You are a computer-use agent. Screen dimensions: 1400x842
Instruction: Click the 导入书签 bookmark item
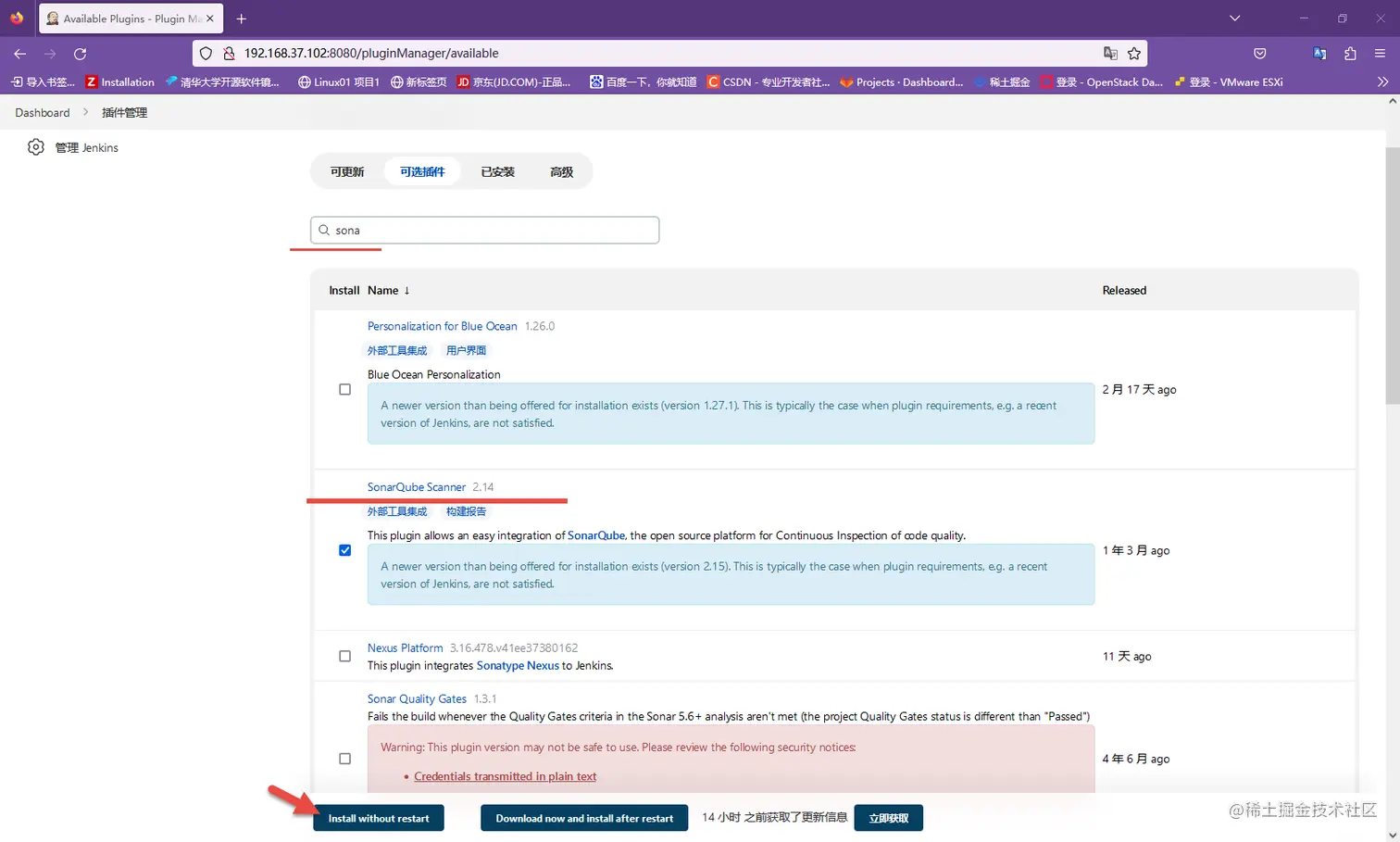pos(43,82)
